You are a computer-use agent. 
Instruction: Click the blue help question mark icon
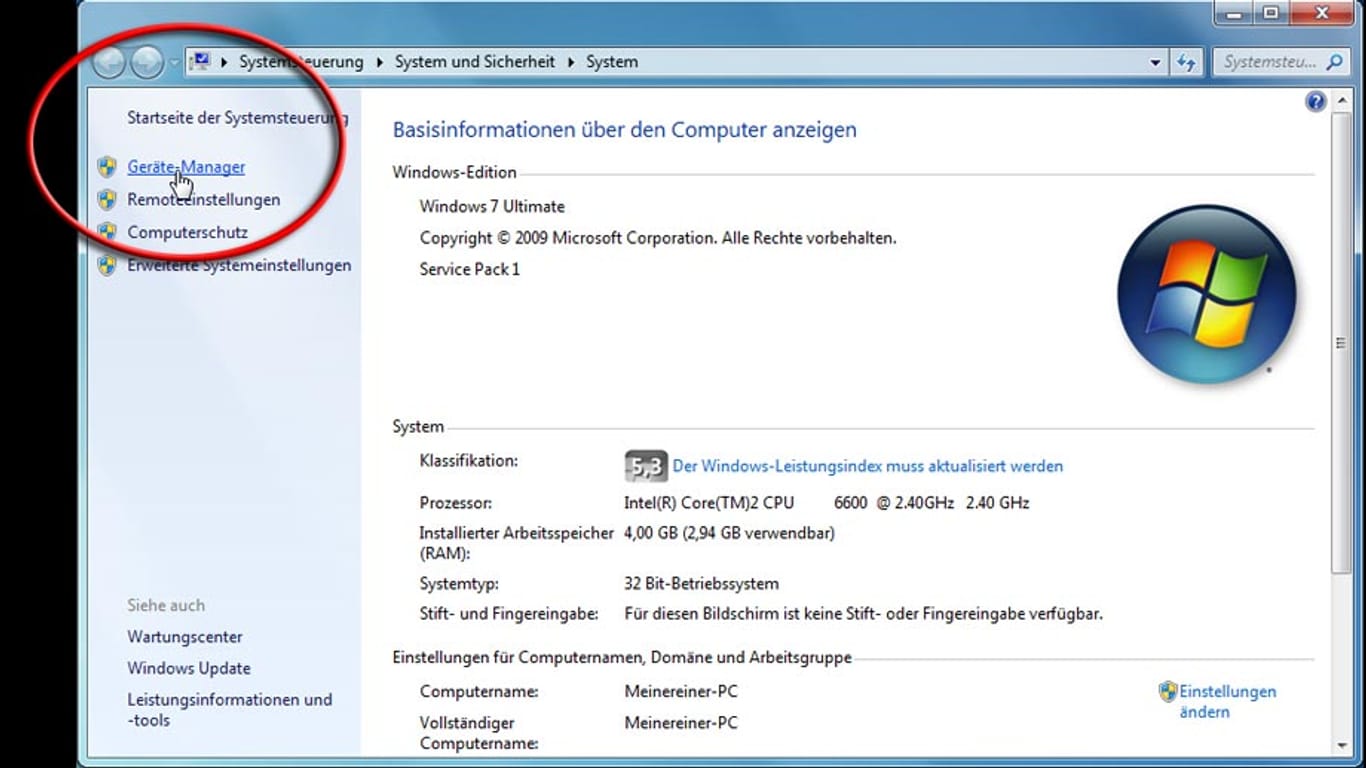tap(1316, 101)
